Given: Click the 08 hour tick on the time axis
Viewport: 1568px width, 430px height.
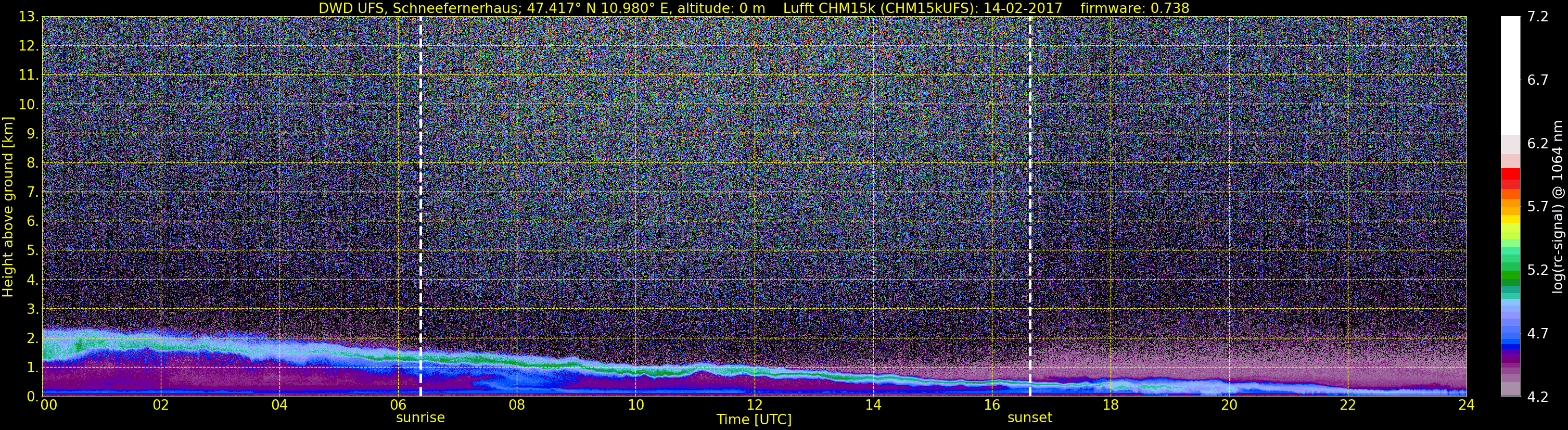Looking at the screenshot, I should click(x=517, y=405).
